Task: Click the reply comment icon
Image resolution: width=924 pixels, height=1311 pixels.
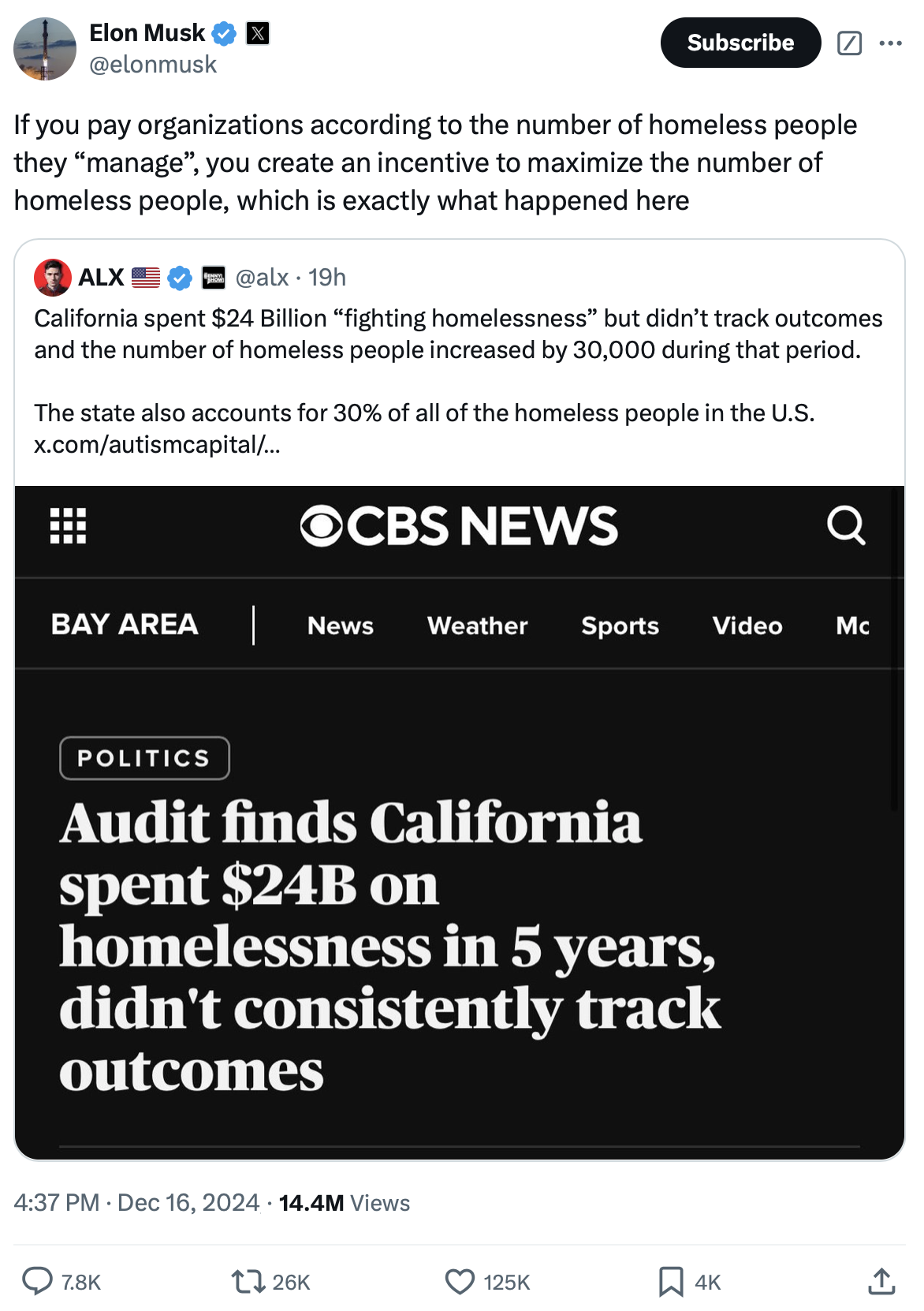Action: pyautogui.click(x=37, y=1281)
